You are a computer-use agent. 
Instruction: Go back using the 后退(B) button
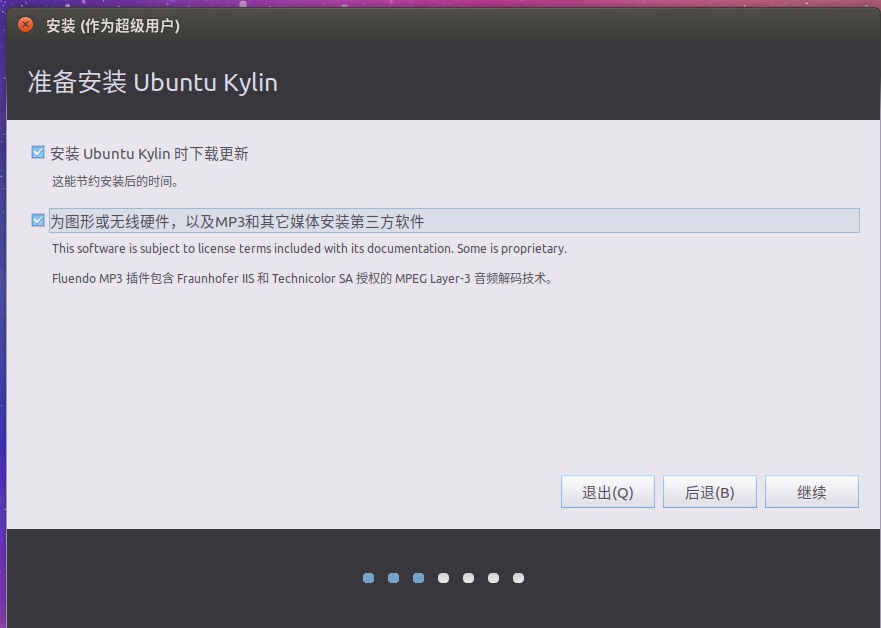709,492
